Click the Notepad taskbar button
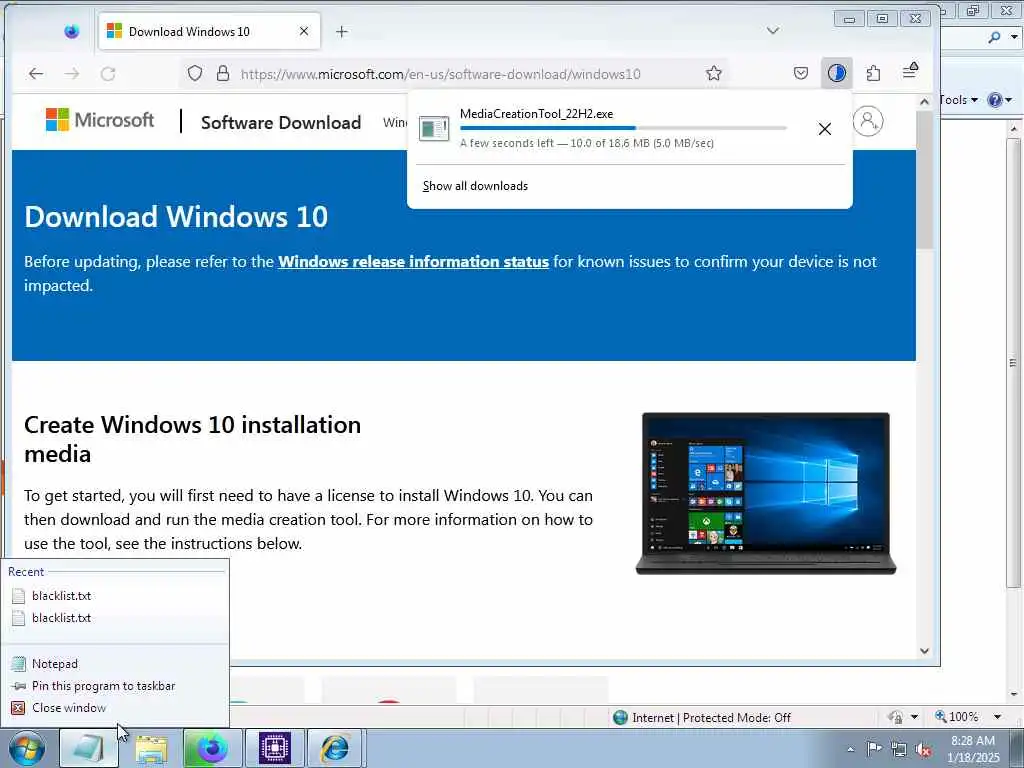The height and width of the screenshot is (768, 1024). coord(89,748)
